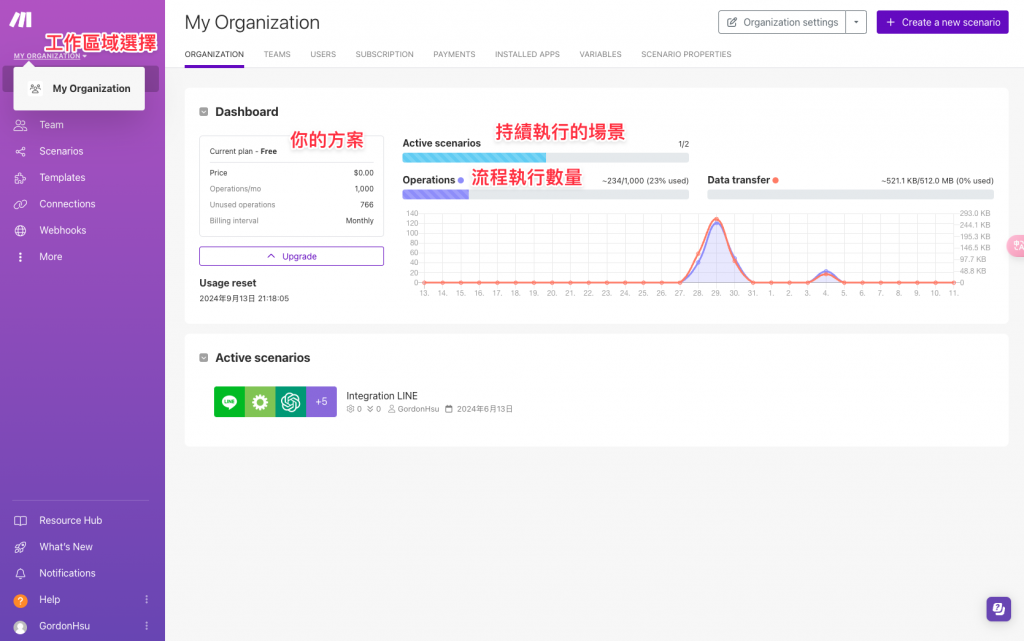Image resolution: width=1024 pixels, height=641 pixels.
Task: Click the help chat widget icon
Action: 998,609
